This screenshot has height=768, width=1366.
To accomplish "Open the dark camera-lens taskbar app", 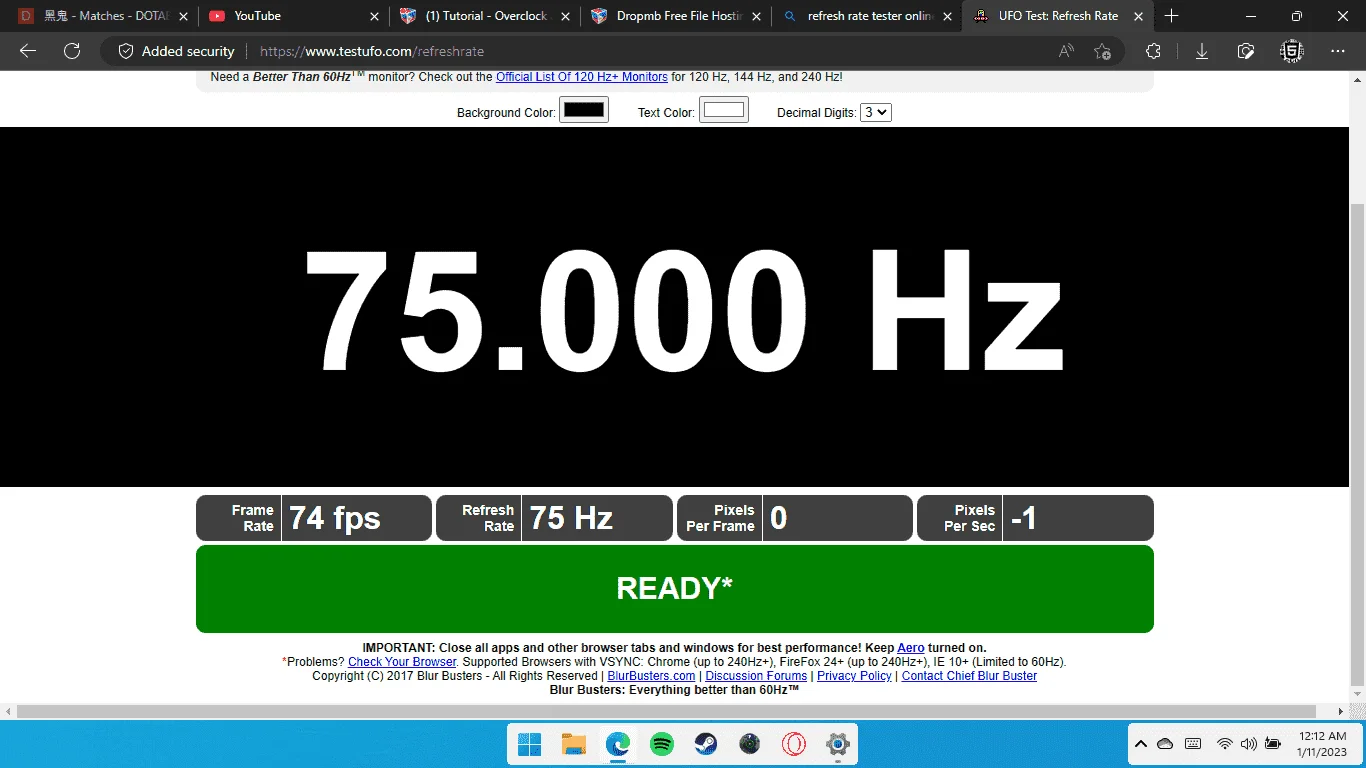I will (x=750, y=744).
